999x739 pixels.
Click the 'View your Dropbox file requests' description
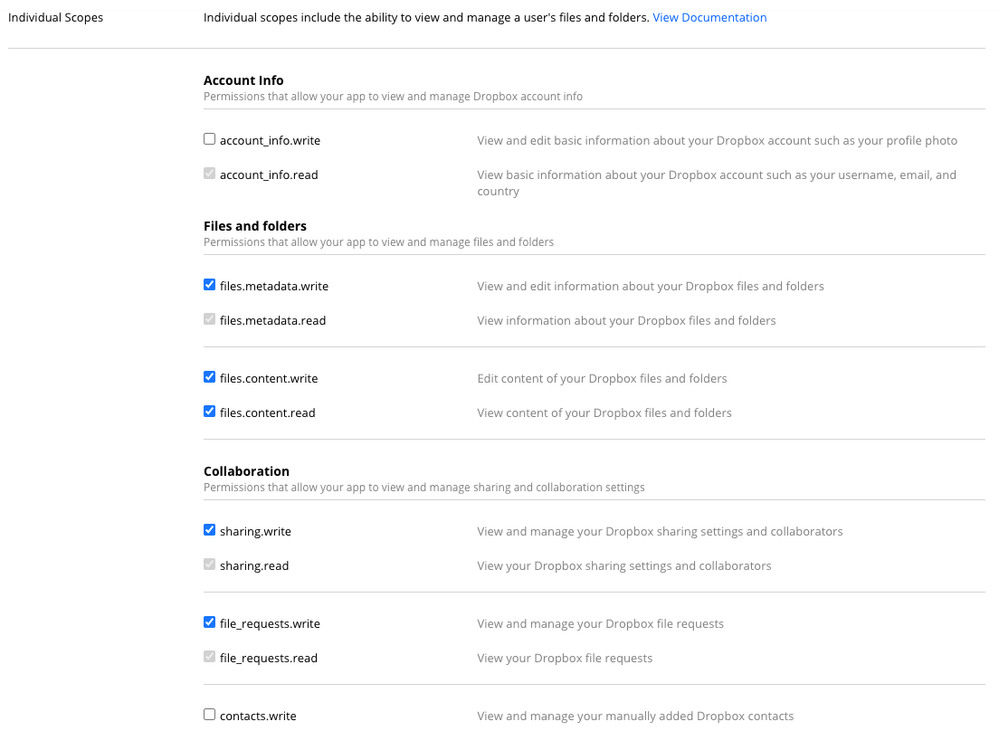click(564, 658)
